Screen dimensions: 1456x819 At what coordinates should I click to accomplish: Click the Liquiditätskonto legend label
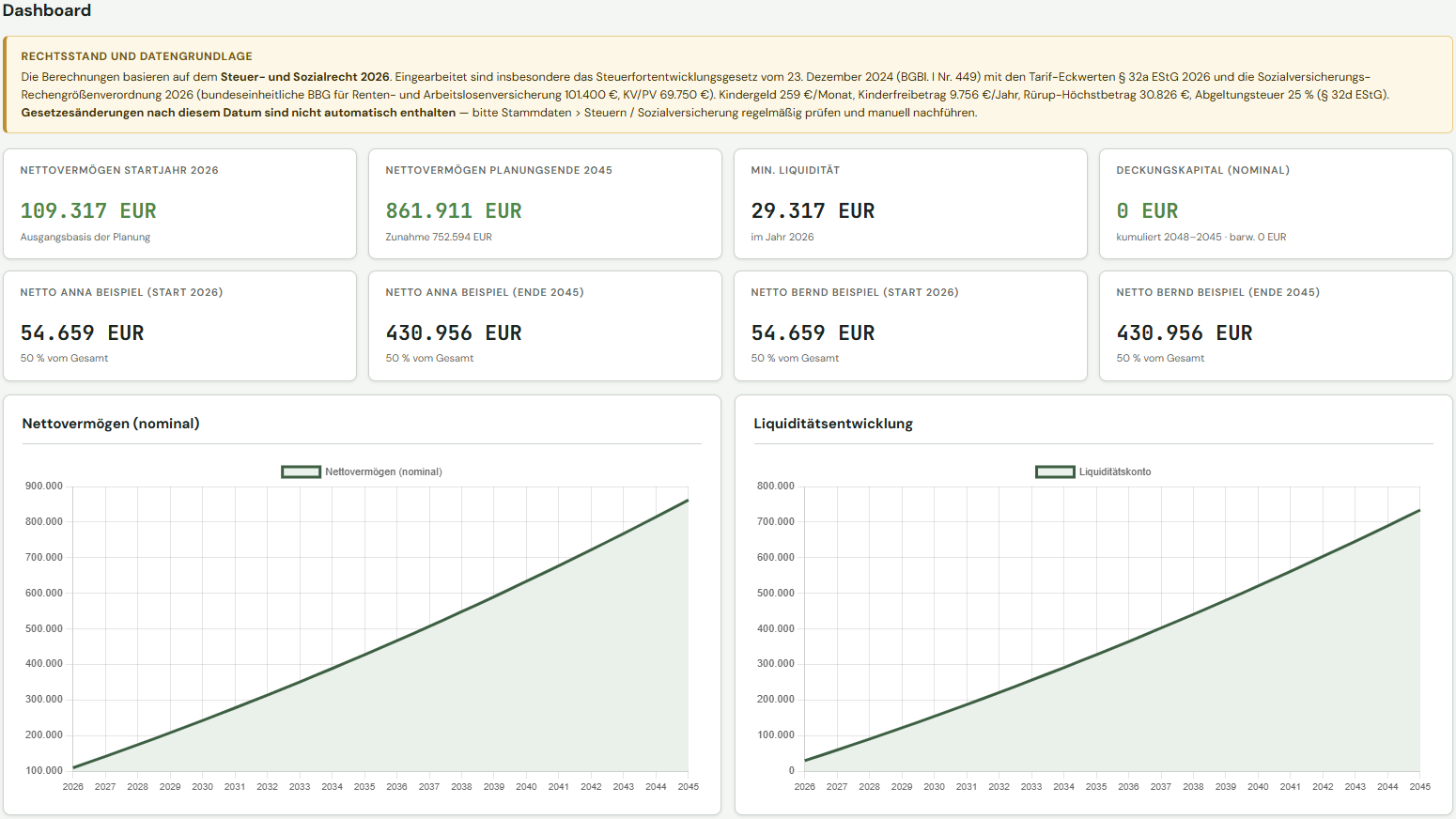1115,471
